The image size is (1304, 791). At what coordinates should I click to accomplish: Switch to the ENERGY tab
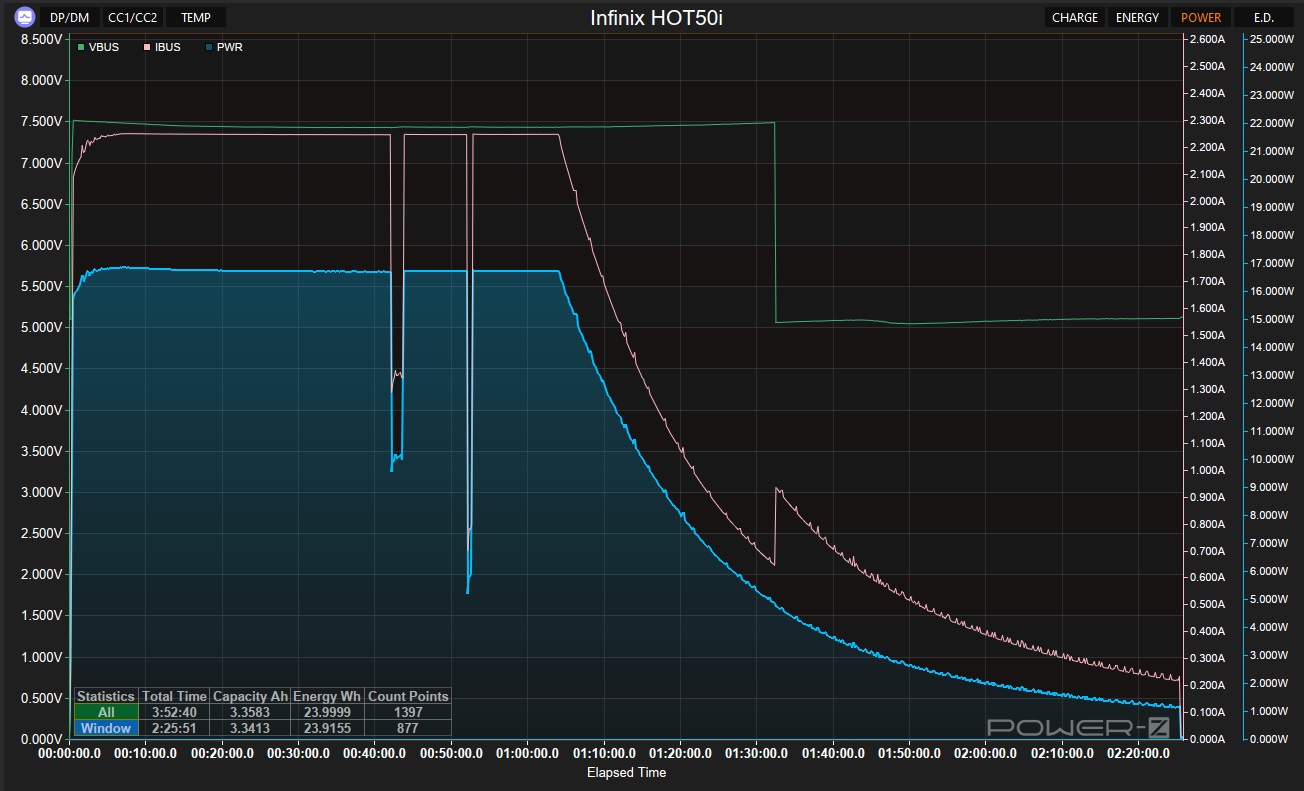point(1137,17)
